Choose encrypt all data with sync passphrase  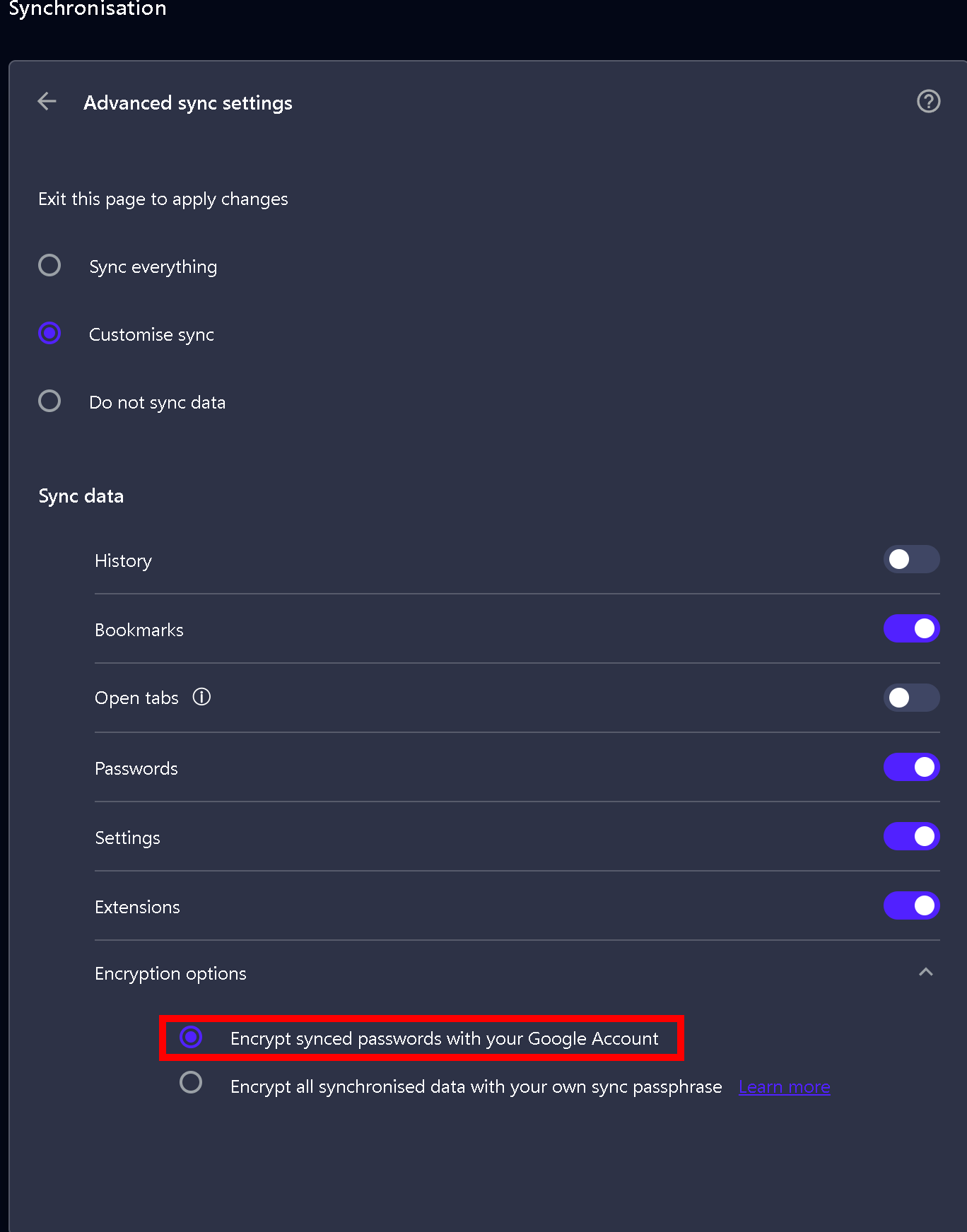[189, 1082]
